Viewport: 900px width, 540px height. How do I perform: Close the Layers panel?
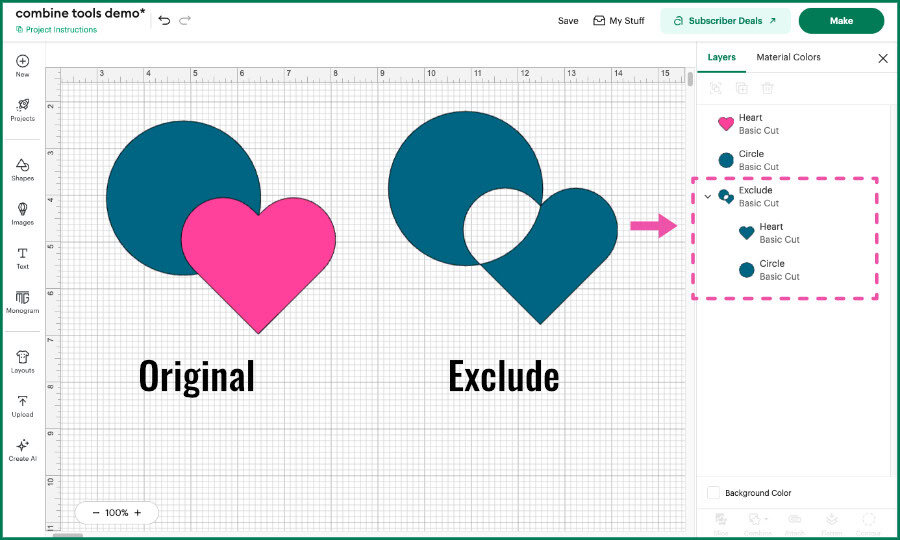[883, 58]
